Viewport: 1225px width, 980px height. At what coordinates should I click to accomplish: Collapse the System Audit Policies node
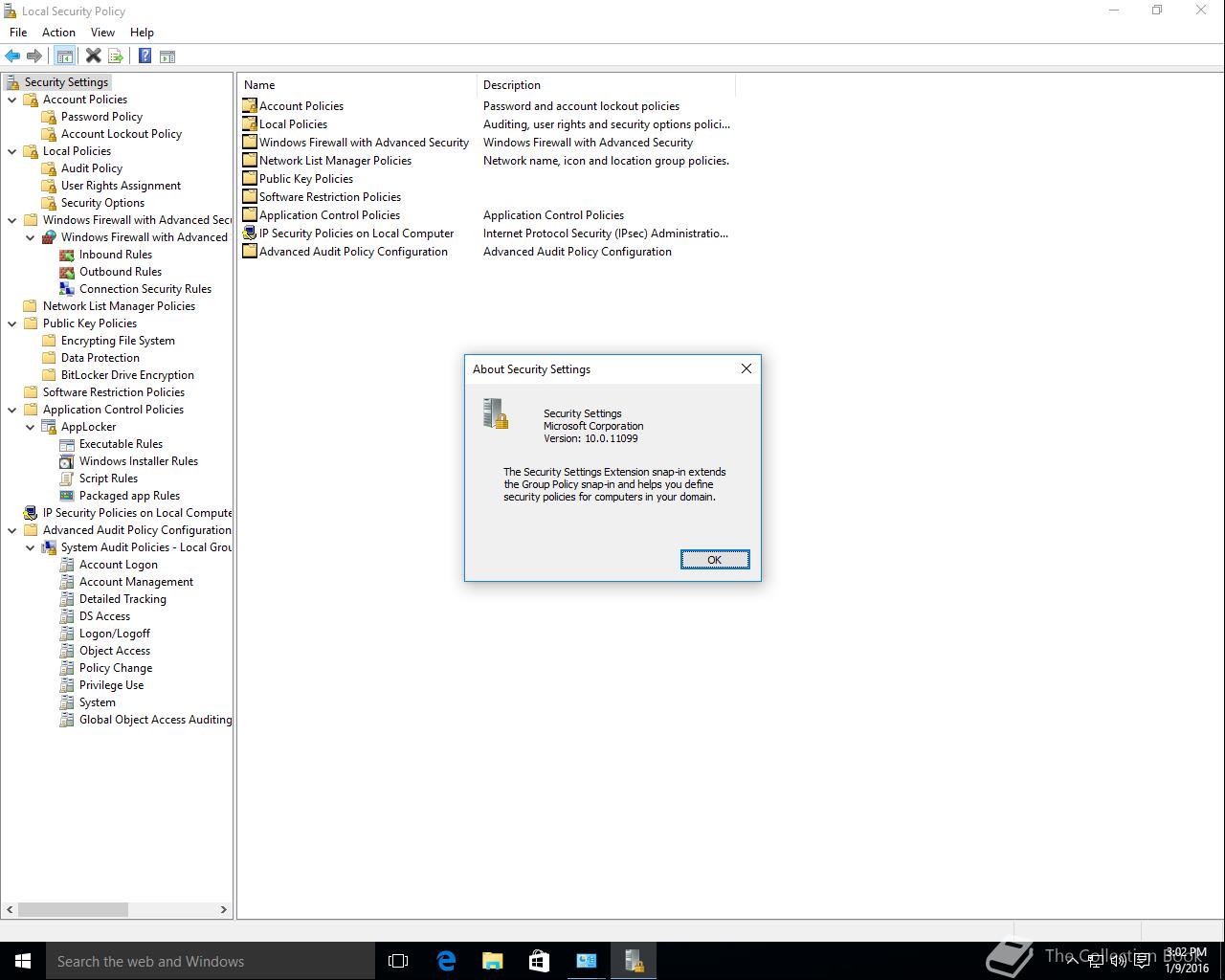(x=31, y=547)
